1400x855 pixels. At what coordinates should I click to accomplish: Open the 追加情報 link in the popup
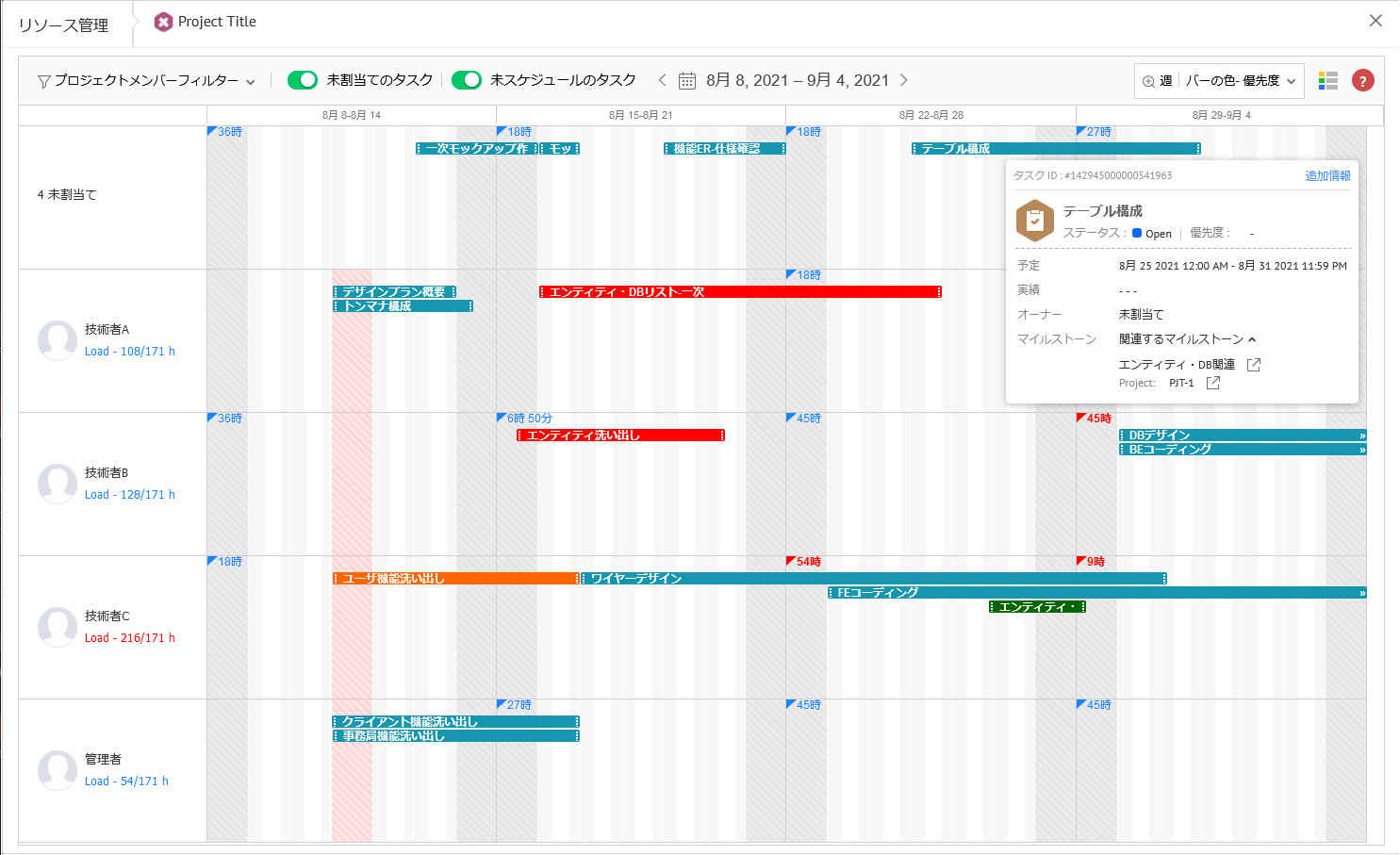click(1327, 175)
